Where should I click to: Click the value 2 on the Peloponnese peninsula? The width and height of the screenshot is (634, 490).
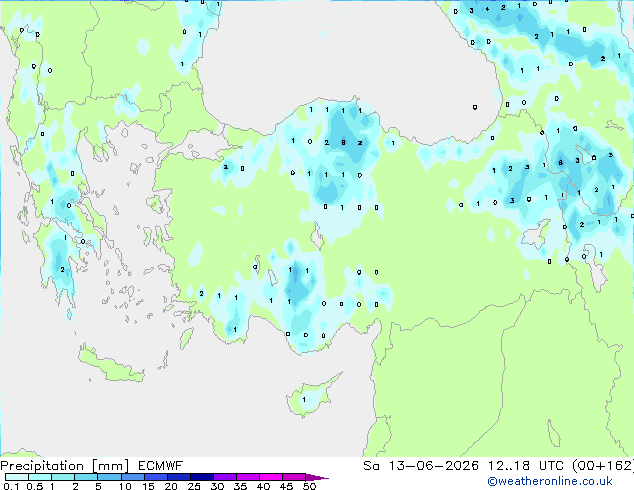point(62,269)
